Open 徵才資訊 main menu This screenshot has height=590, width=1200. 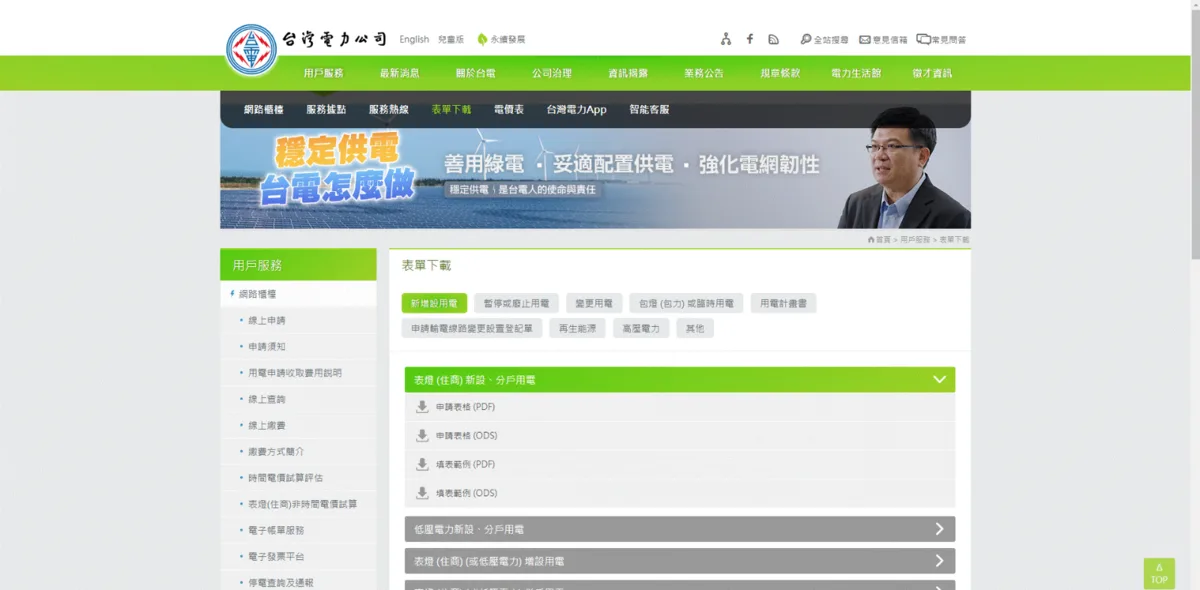(932, 73)
